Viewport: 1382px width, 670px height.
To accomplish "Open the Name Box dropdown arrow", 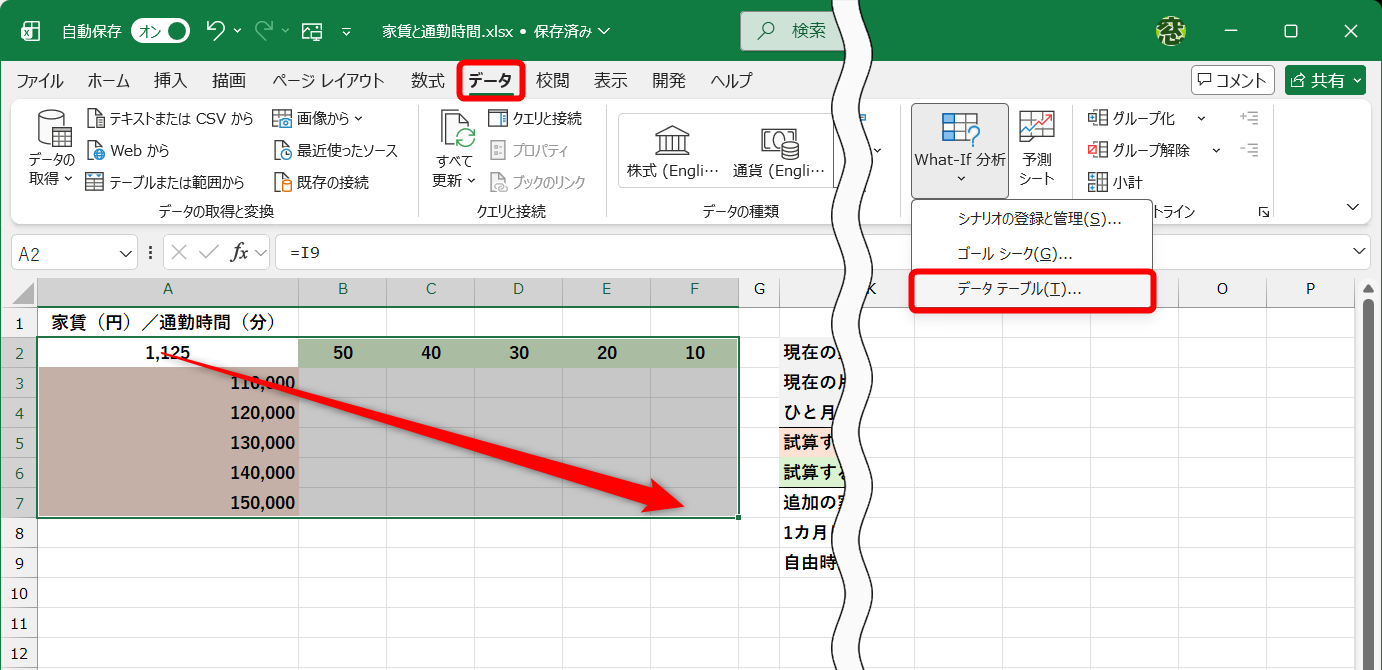I will pyautogui.click(x=126, y=253).
